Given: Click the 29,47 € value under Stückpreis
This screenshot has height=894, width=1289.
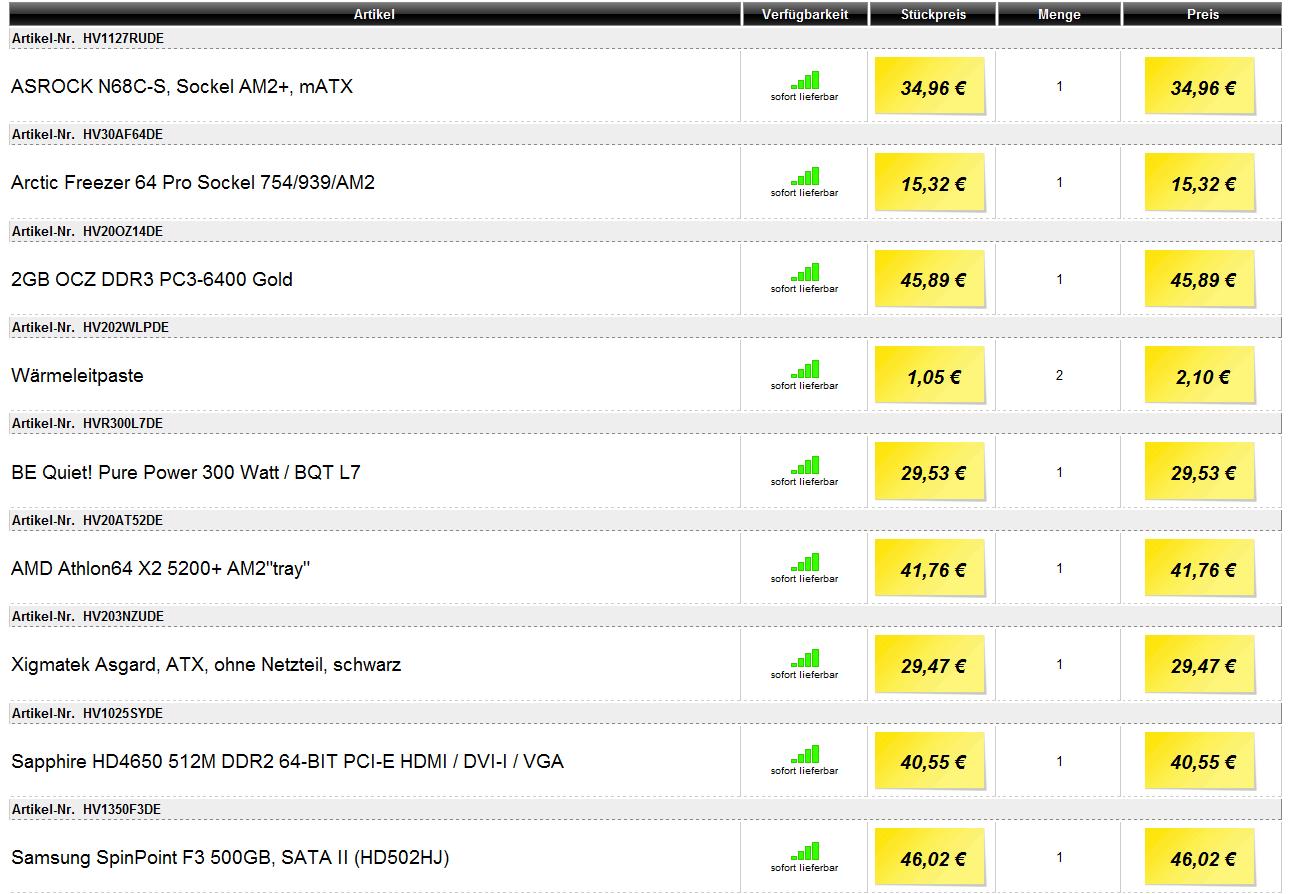Looking at the screenshot, I should point(933,666).
